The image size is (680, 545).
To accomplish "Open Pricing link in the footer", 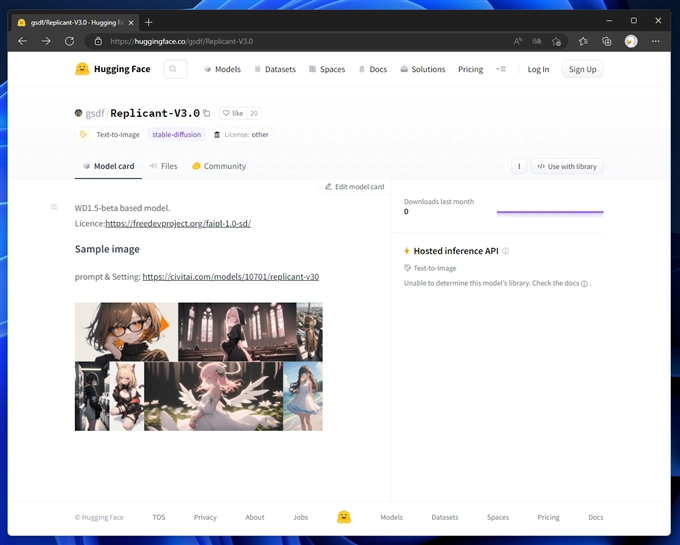I will click(549, 517).
